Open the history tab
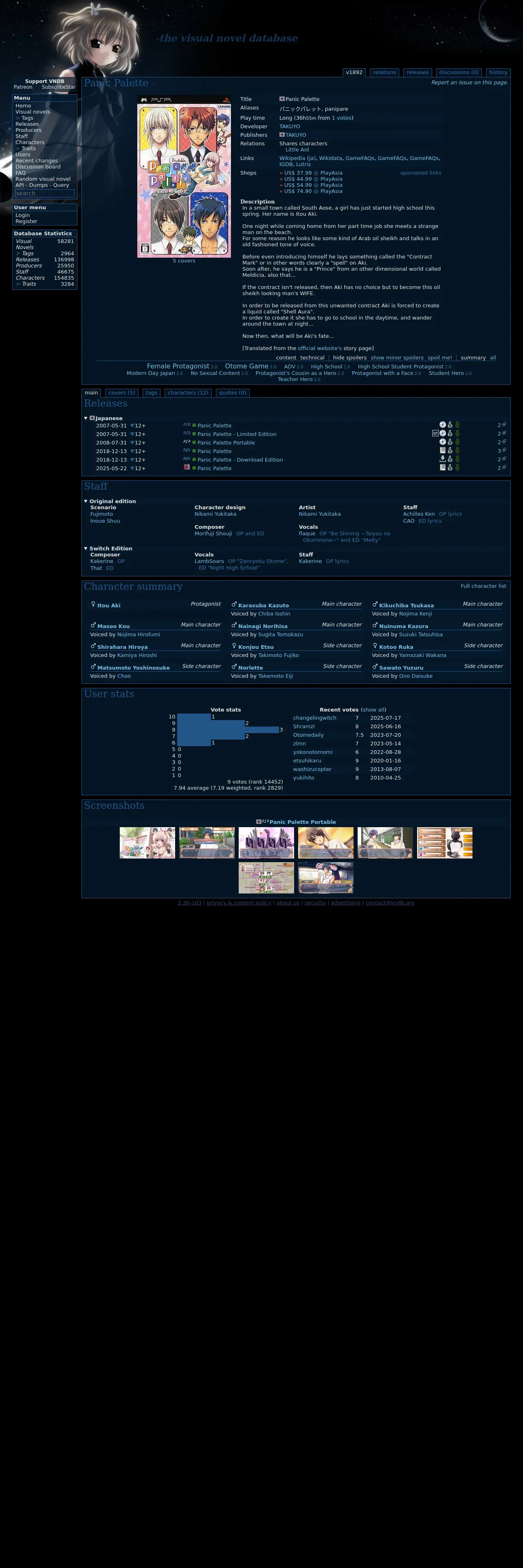The height and width of the screenshot is (1568, 523). (x=497, y=72)
